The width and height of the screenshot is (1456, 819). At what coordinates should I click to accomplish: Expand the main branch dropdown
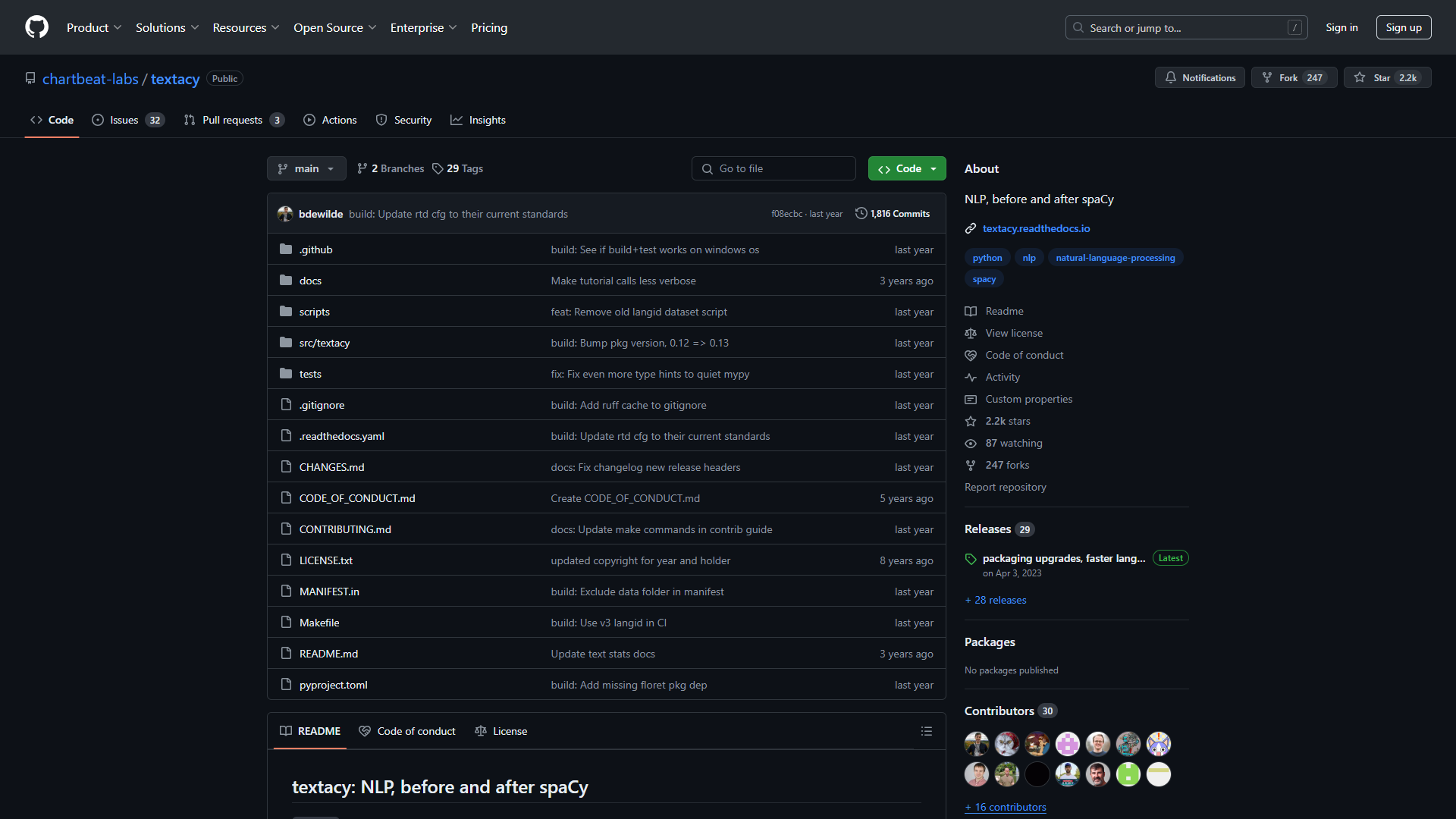[x=306, y=168]
